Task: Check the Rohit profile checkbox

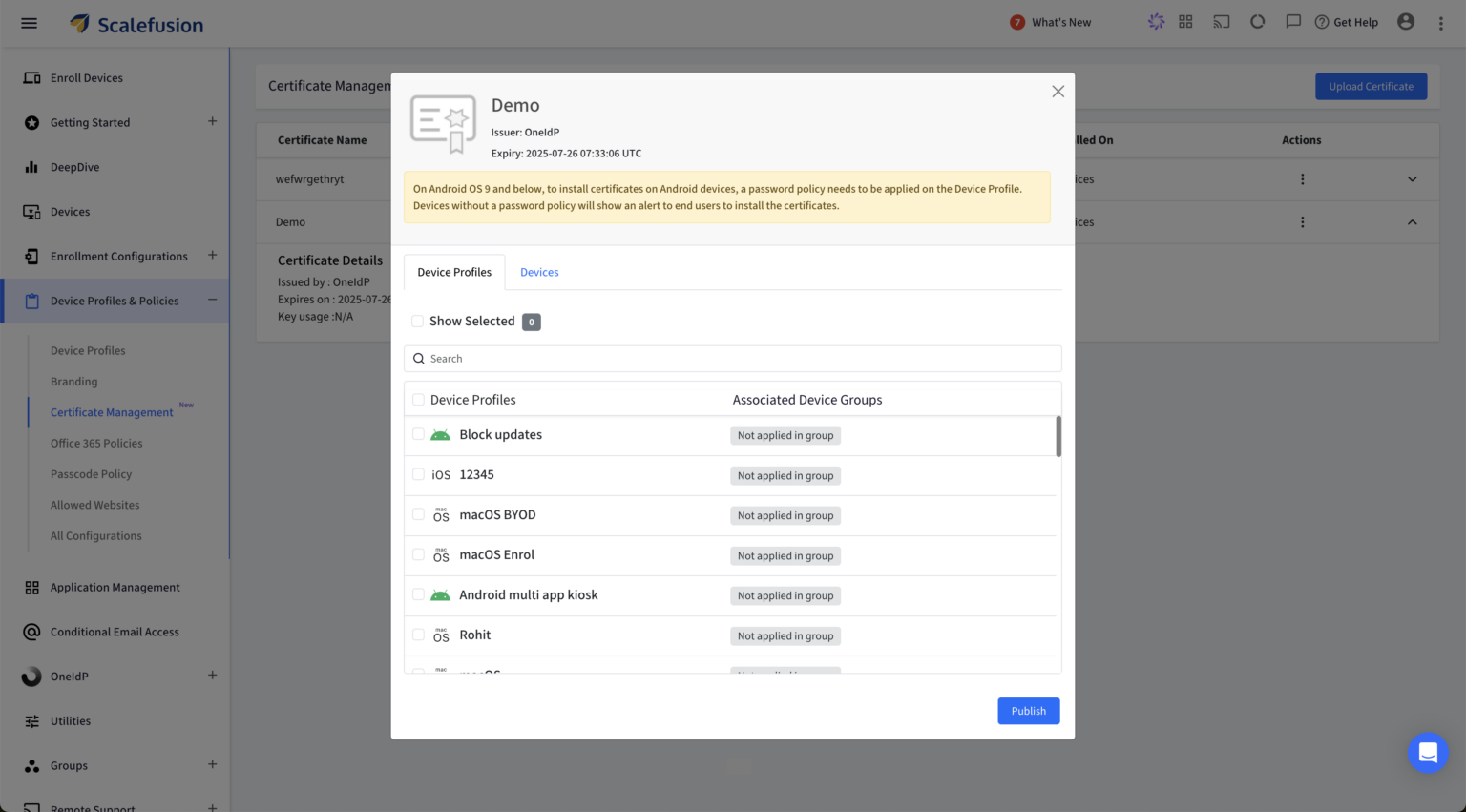Action: [x=418, y=635]
